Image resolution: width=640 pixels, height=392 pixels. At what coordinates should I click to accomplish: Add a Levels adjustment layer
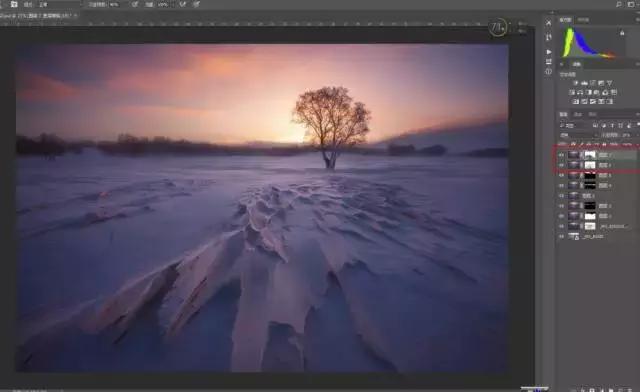point(584,83)
